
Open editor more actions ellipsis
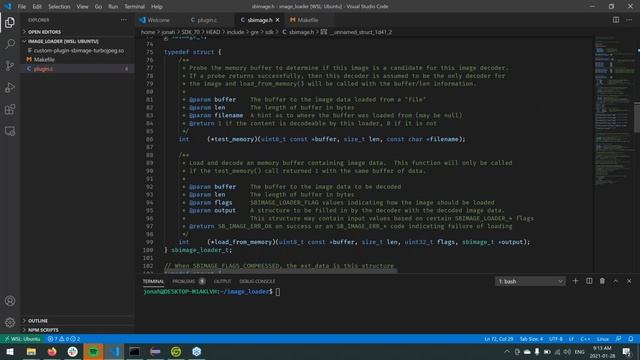click(x=629, y=20)
